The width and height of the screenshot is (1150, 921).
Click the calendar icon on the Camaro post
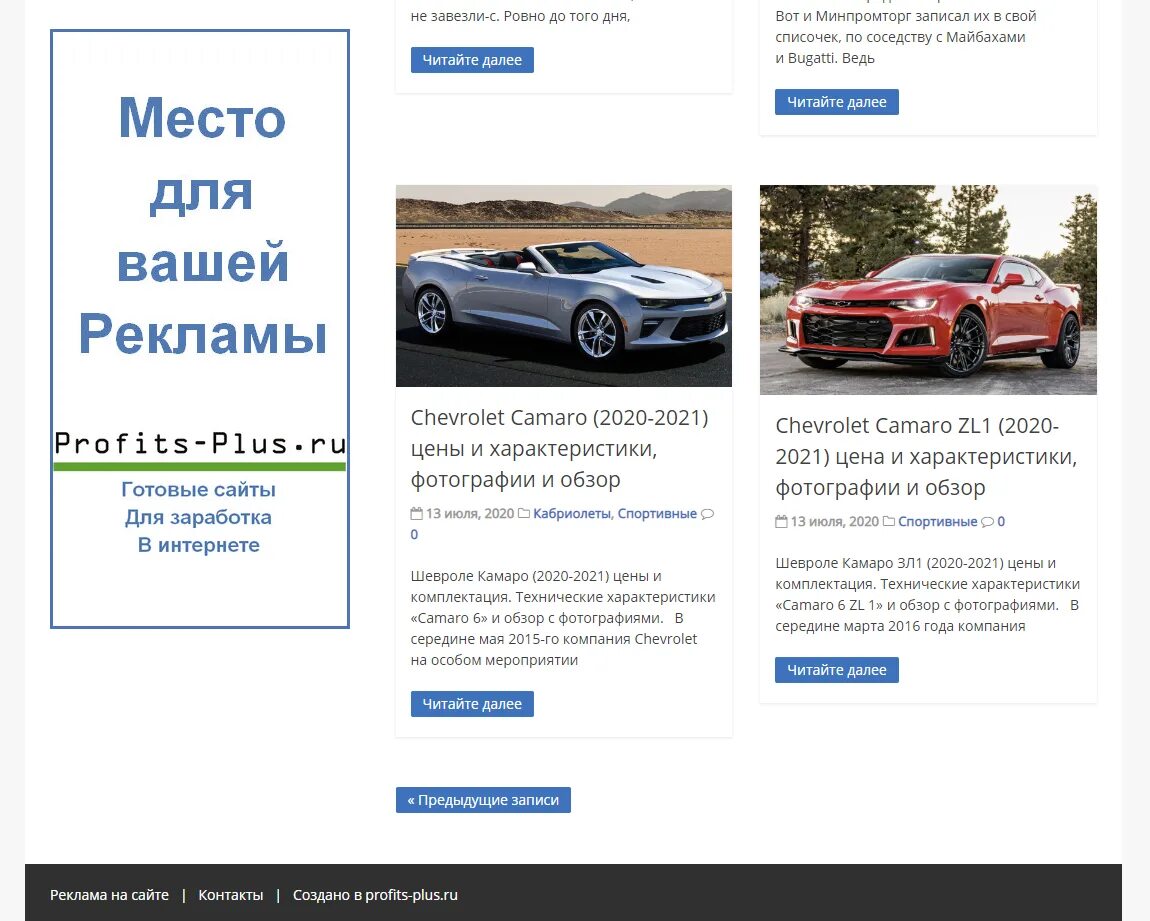(417, 513)
